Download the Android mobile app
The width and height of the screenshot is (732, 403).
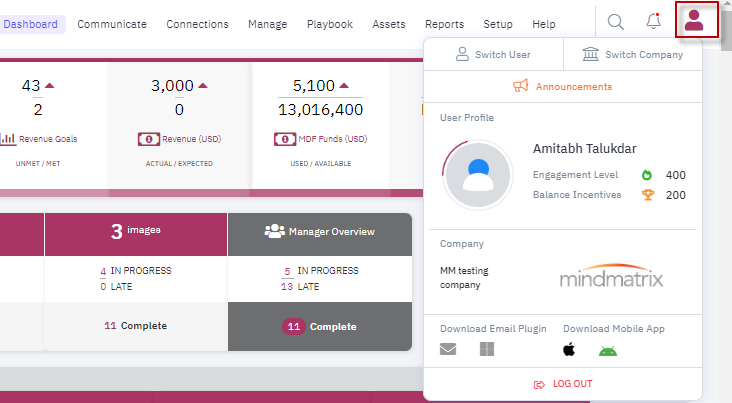608,350
